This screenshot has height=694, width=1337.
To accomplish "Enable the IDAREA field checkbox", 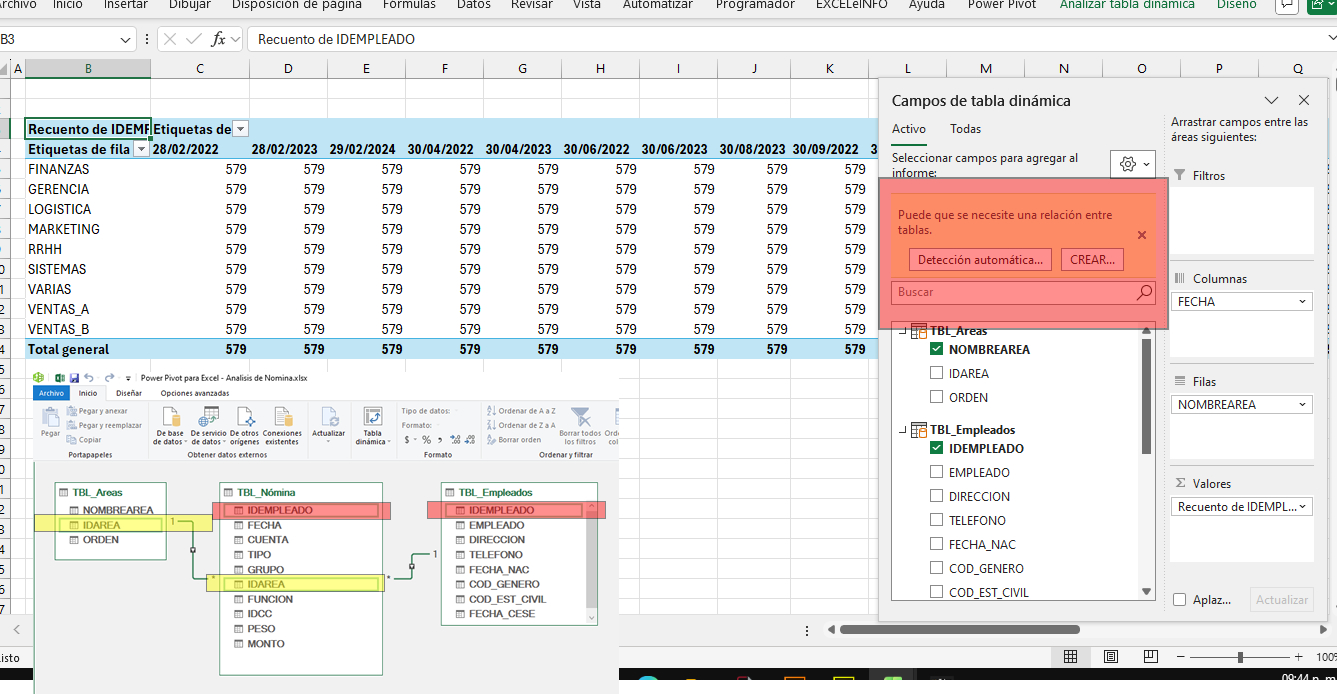I will 936,373.
